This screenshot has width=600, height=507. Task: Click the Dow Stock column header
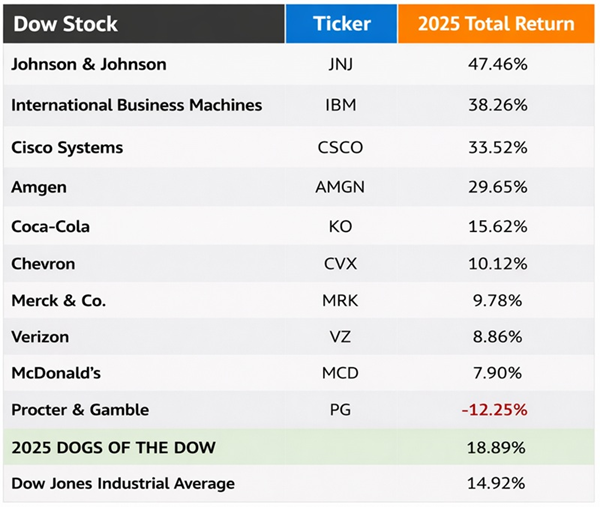pos(65,24)
